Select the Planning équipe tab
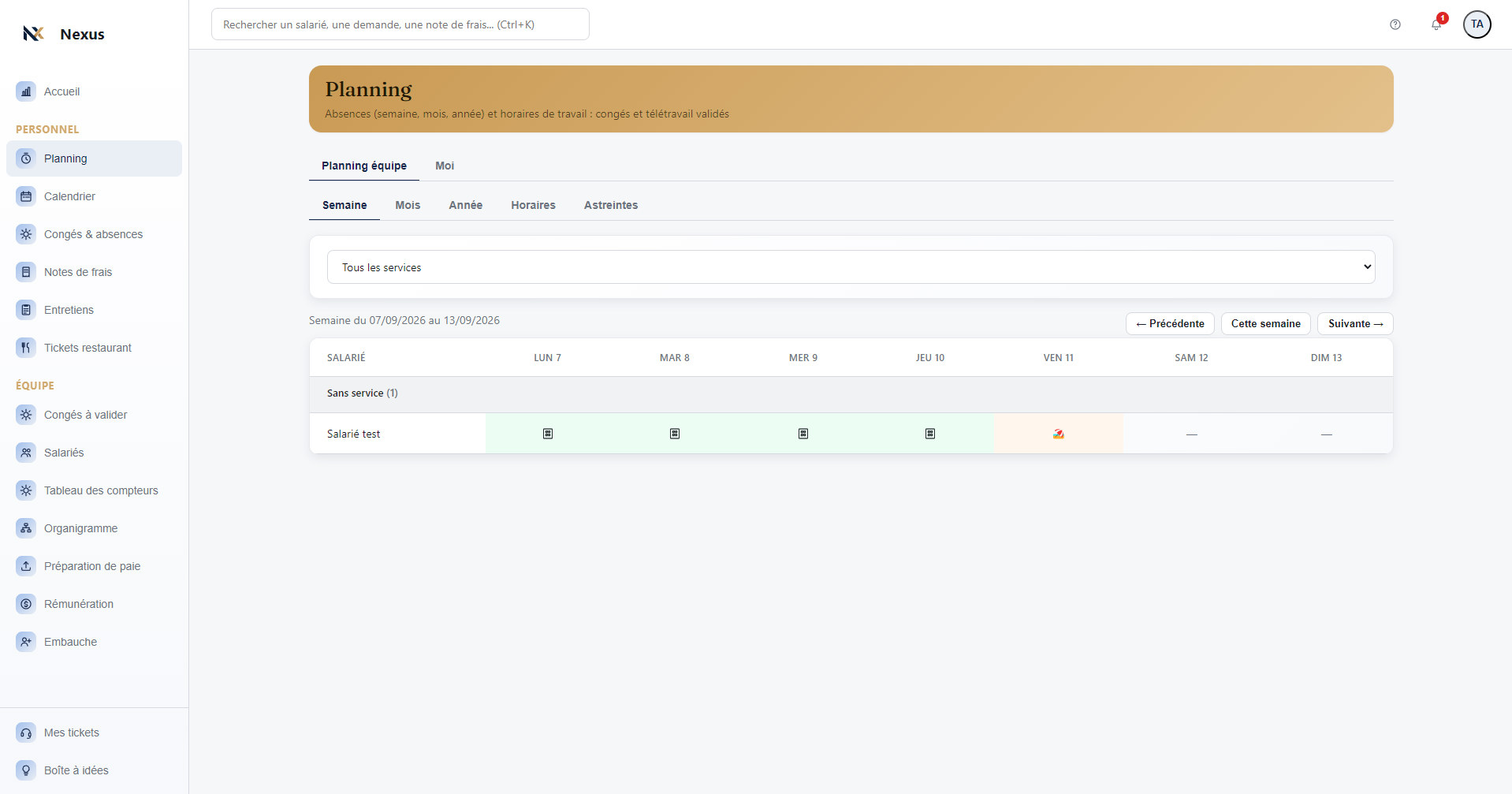The width and height of the screenshot is (1512, 794). coord(364,166)
